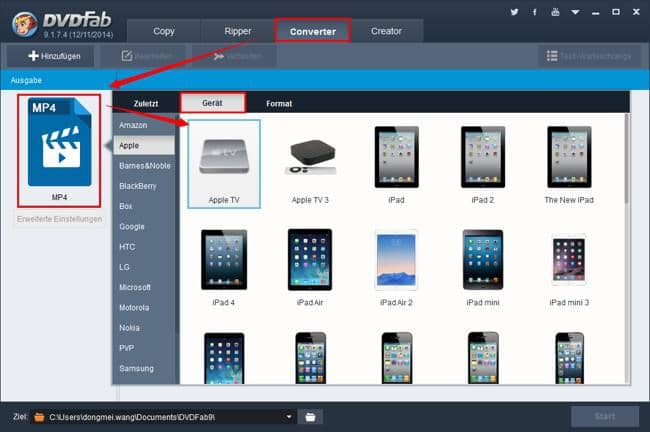Choose the Apple TV device icon
Screen dimensions: 650x432
[224, 164]
